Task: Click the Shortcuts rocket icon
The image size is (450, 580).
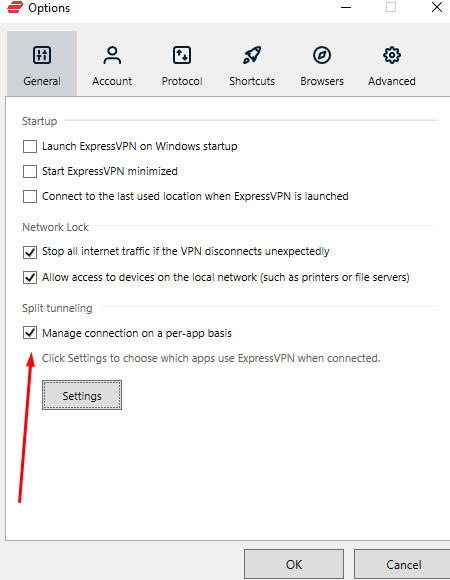Action: click(x=252, y=55)
